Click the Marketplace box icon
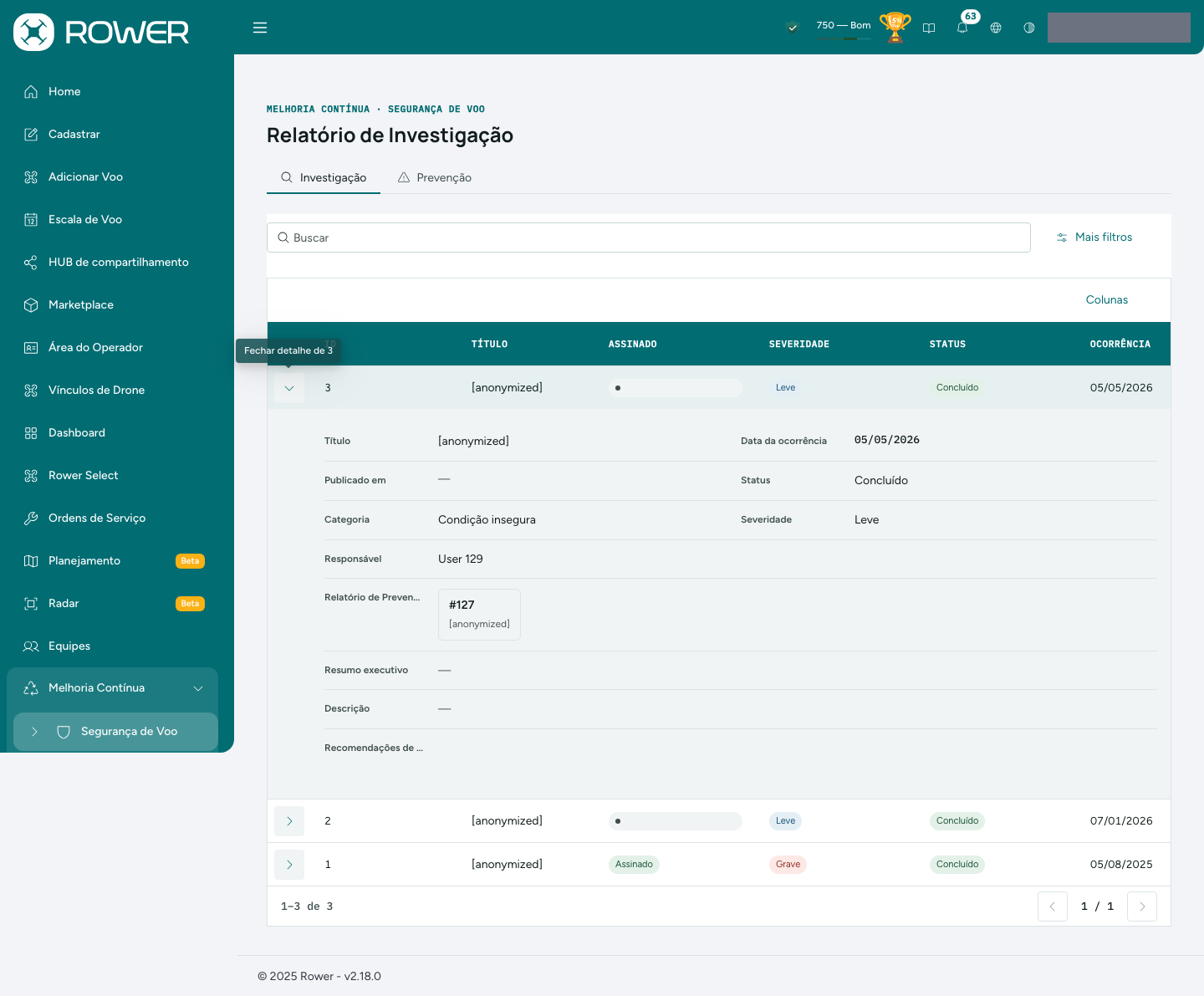This screenshot has height=996, width=1204. click(31, 305)
